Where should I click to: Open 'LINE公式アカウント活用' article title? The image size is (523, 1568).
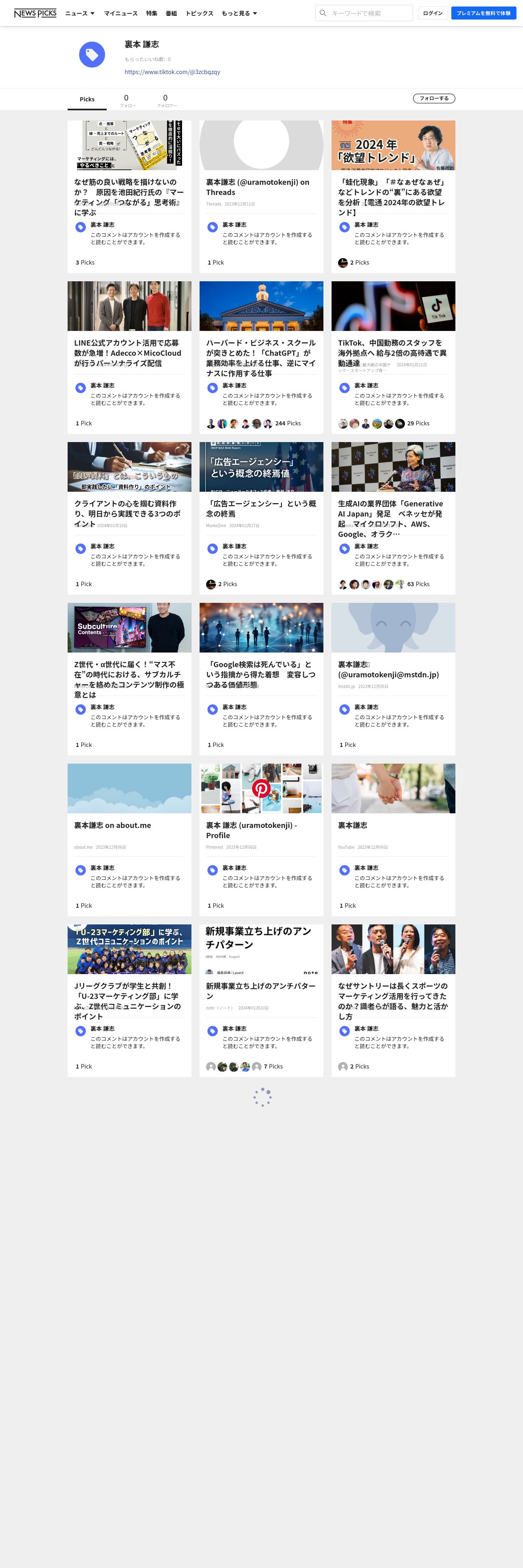[x=127, y=353]
